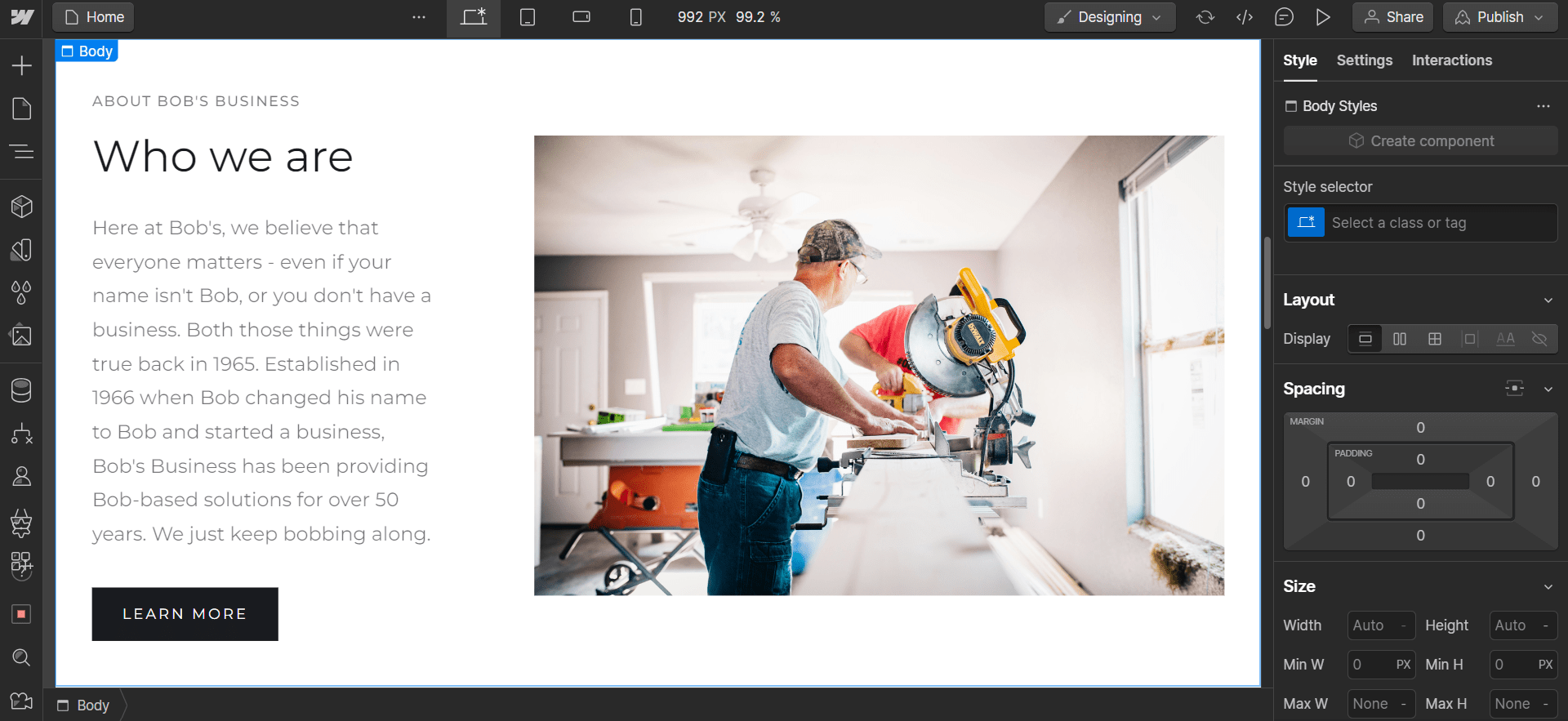Open the CMS database icon
Viewport: 1568px width, 721px height.
pos(22,390)
